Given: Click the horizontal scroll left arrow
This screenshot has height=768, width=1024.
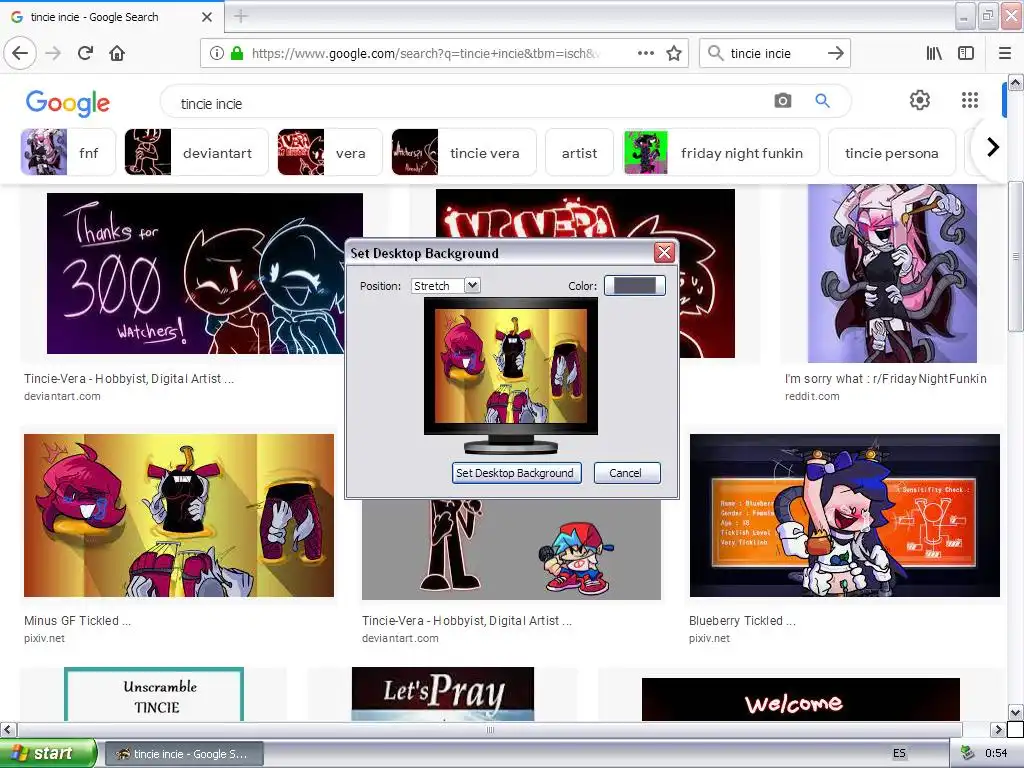Looking at the screenshot, I should pyautogui.click(x=8, y=729).
